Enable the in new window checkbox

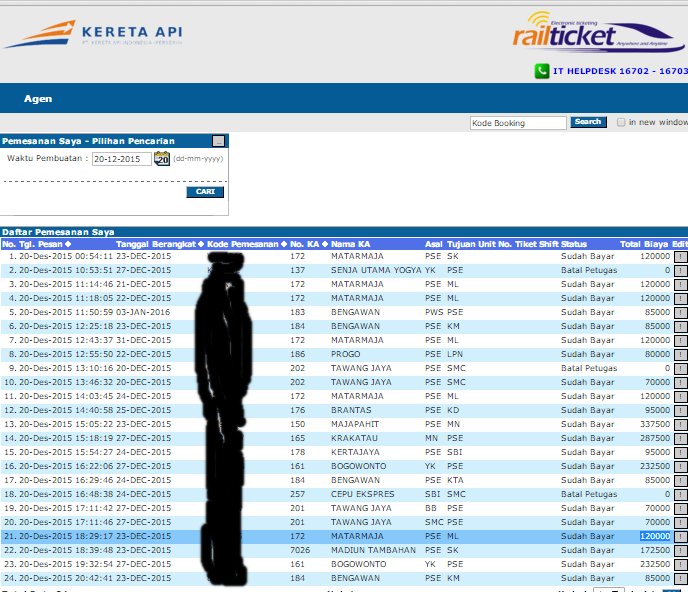click(x=621, y=122)
